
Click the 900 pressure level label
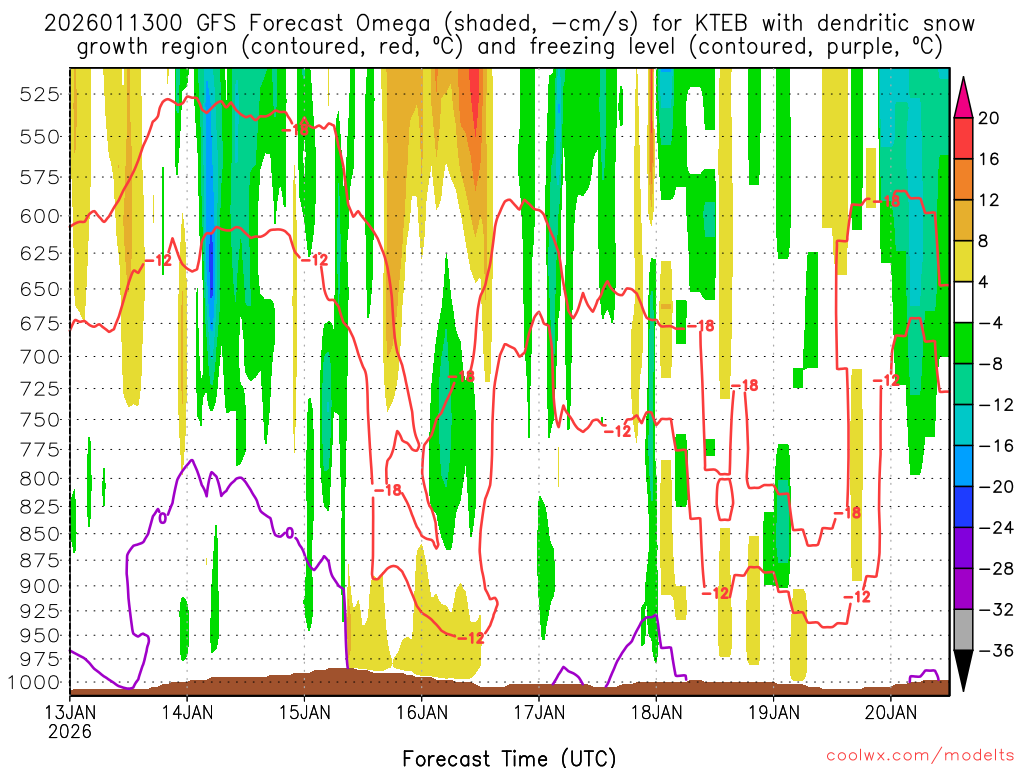[x=40, y=586]
